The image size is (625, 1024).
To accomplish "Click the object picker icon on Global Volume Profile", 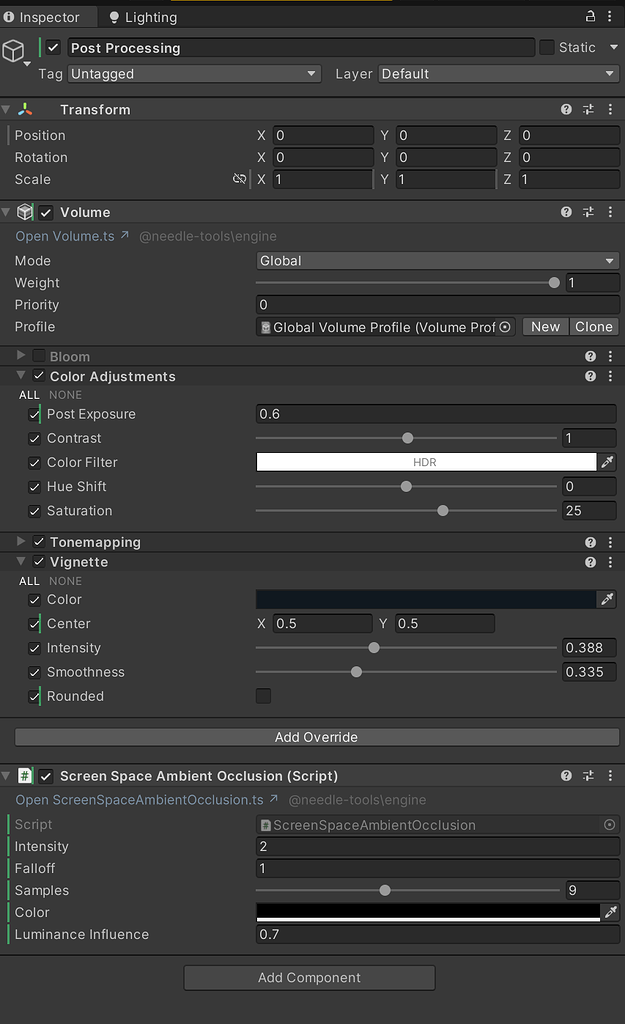I will point(506,326).
